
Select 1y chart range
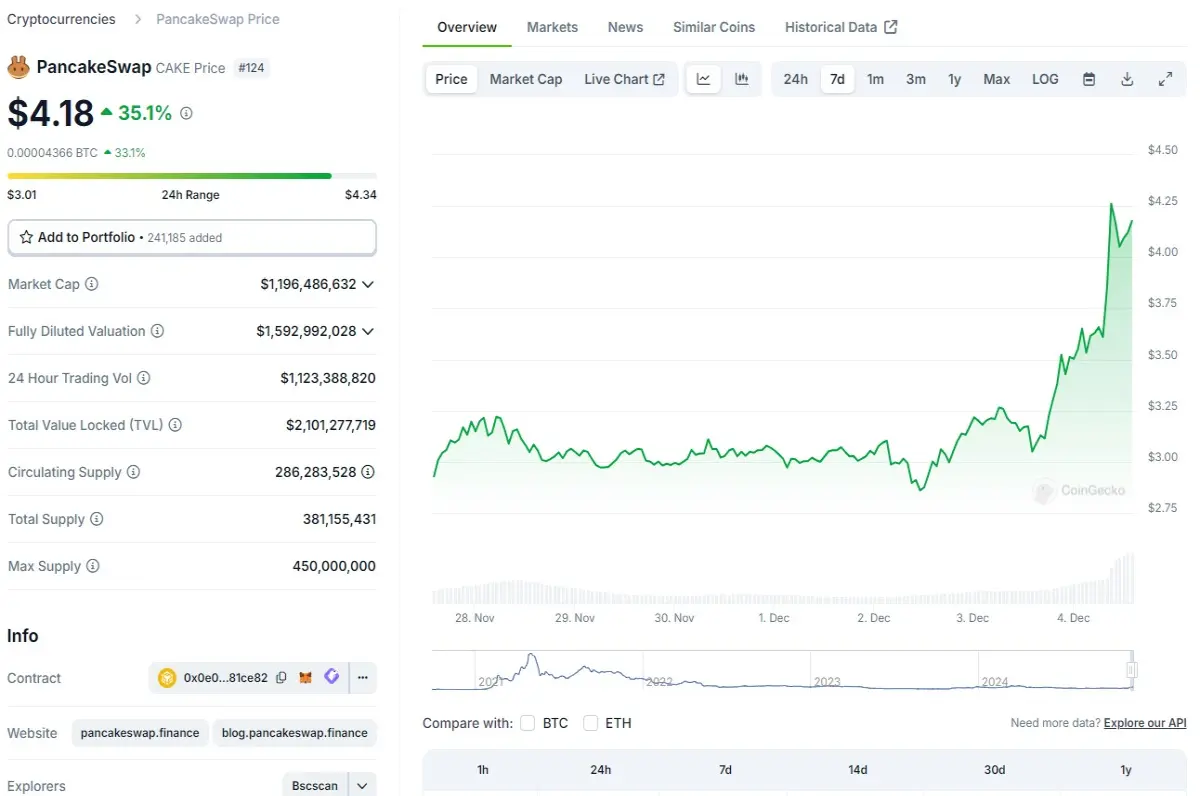tap(955, 79)
